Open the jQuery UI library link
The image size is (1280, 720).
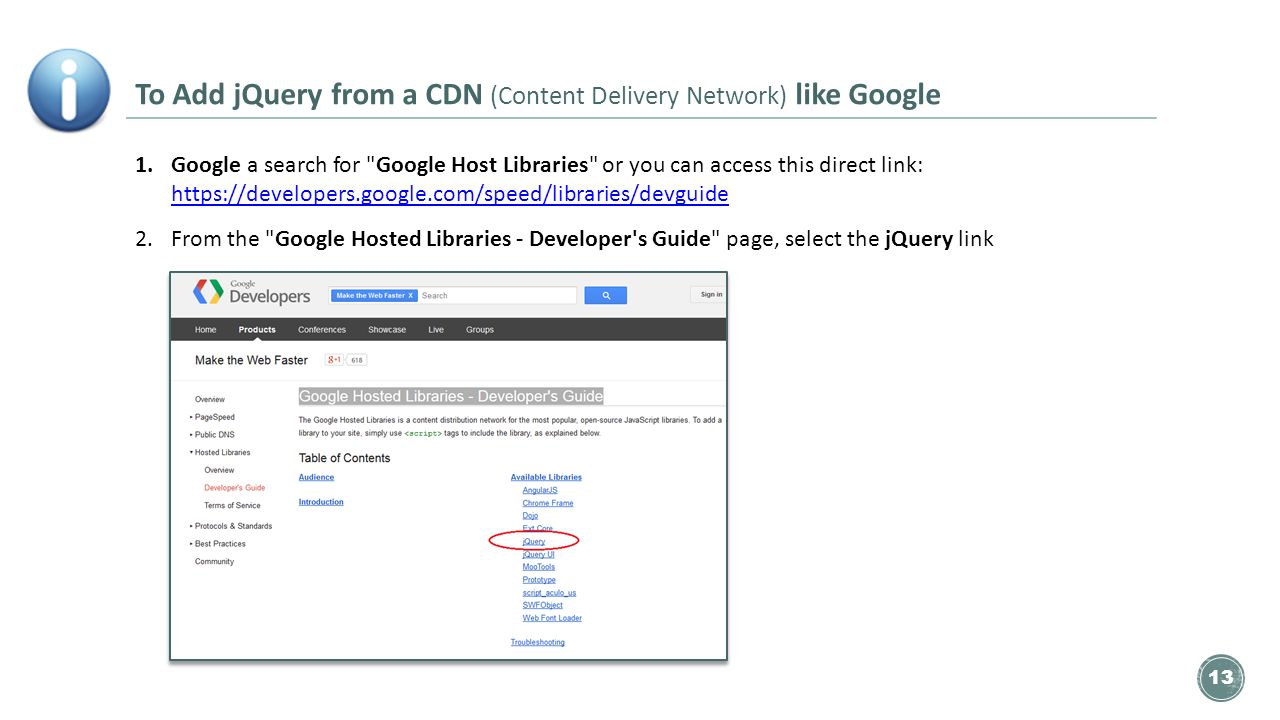click(538, 554)
